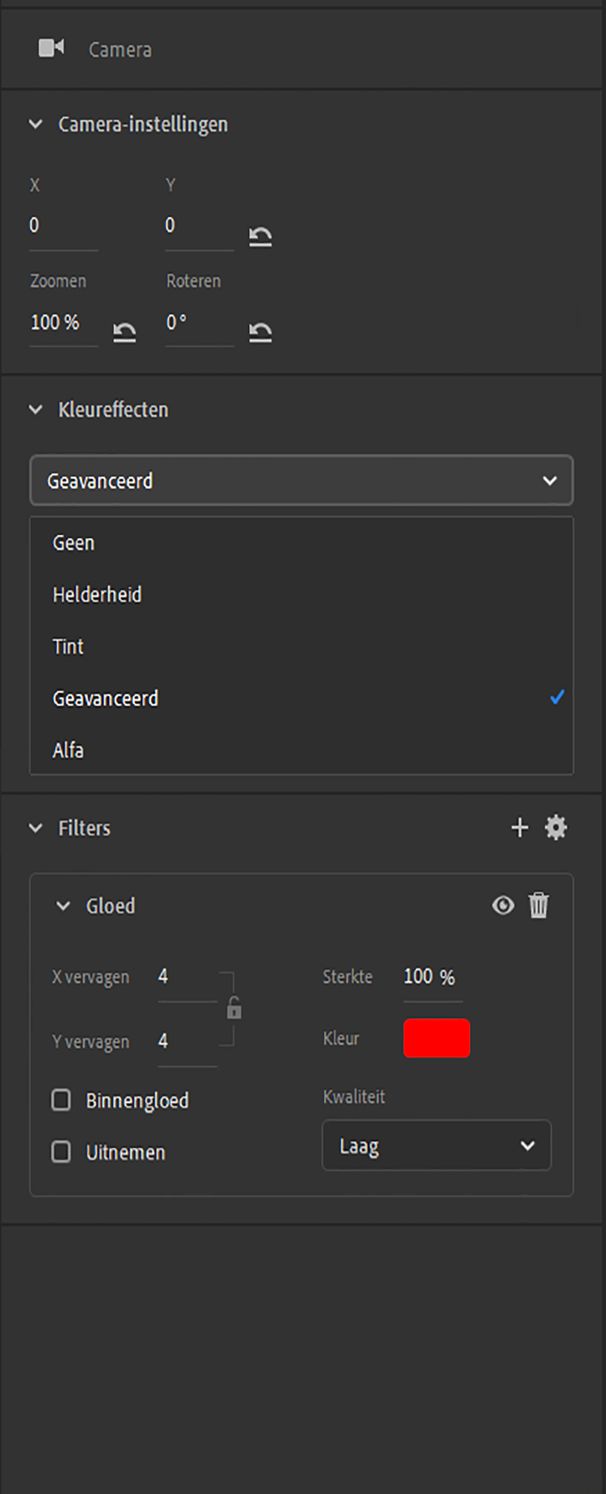Click the Camera icon in panel header
The image size is (606, 1494).
51,48
